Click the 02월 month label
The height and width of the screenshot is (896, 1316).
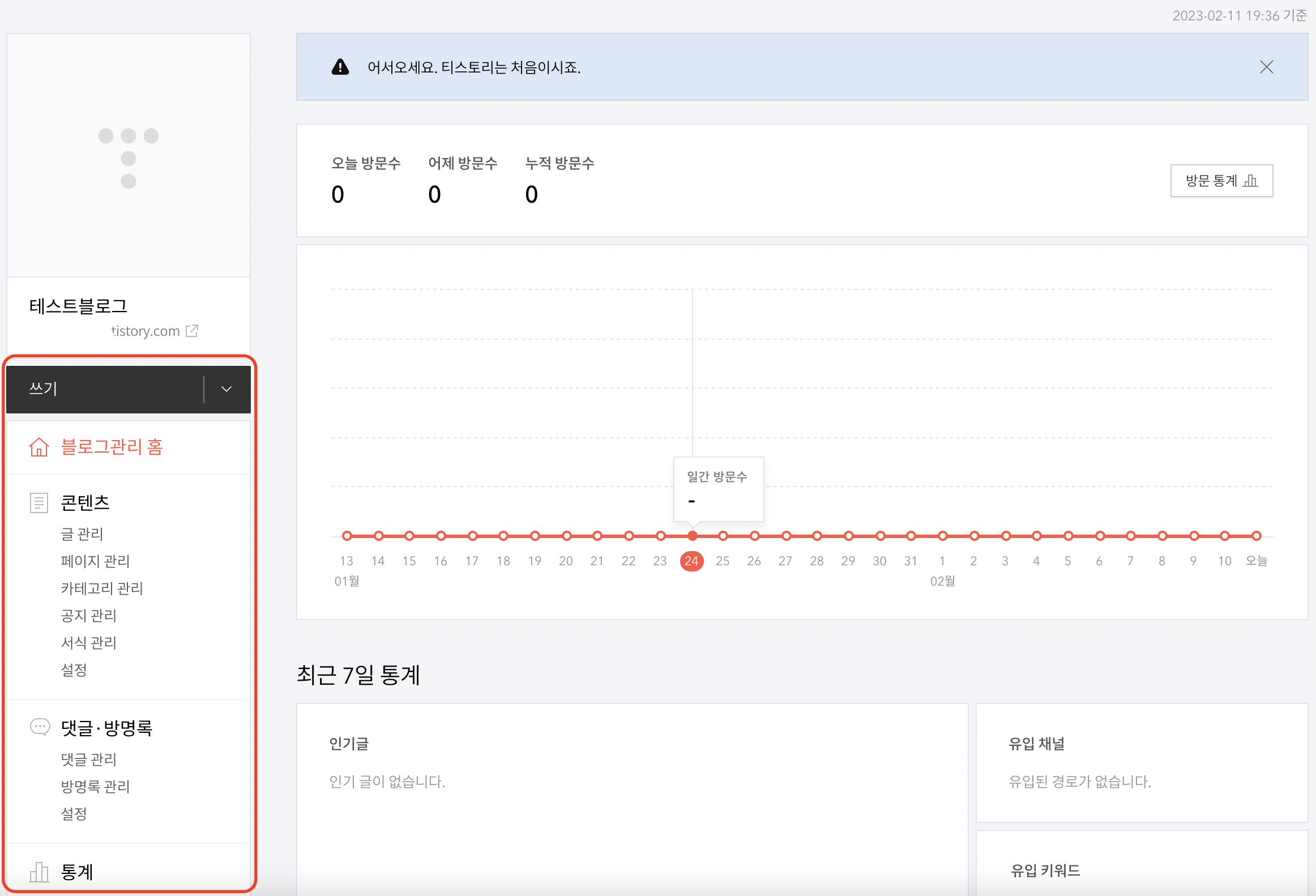[943, 581]
